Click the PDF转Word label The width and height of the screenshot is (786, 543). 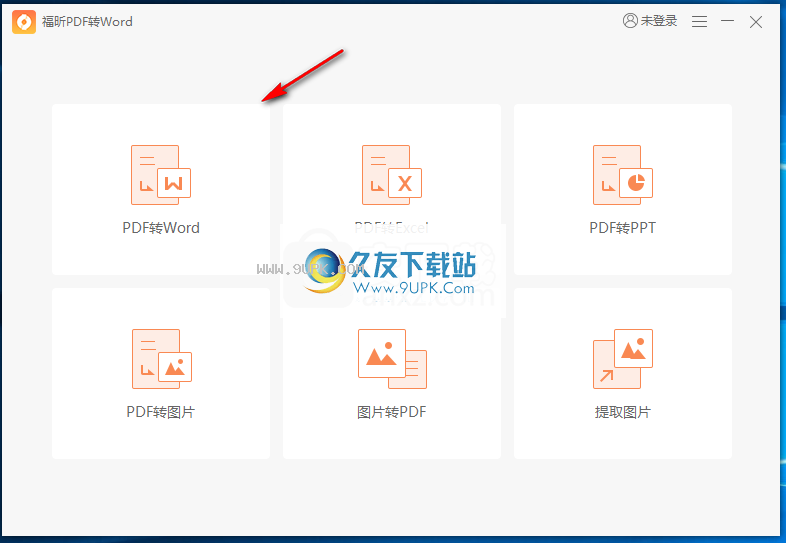[x=161, y=228]
